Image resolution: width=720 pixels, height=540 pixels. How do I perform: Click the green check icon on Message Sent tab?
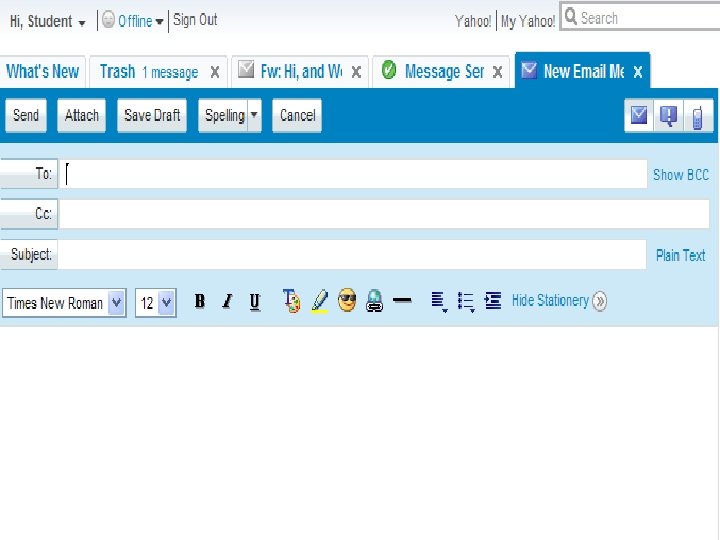[389, 70]
